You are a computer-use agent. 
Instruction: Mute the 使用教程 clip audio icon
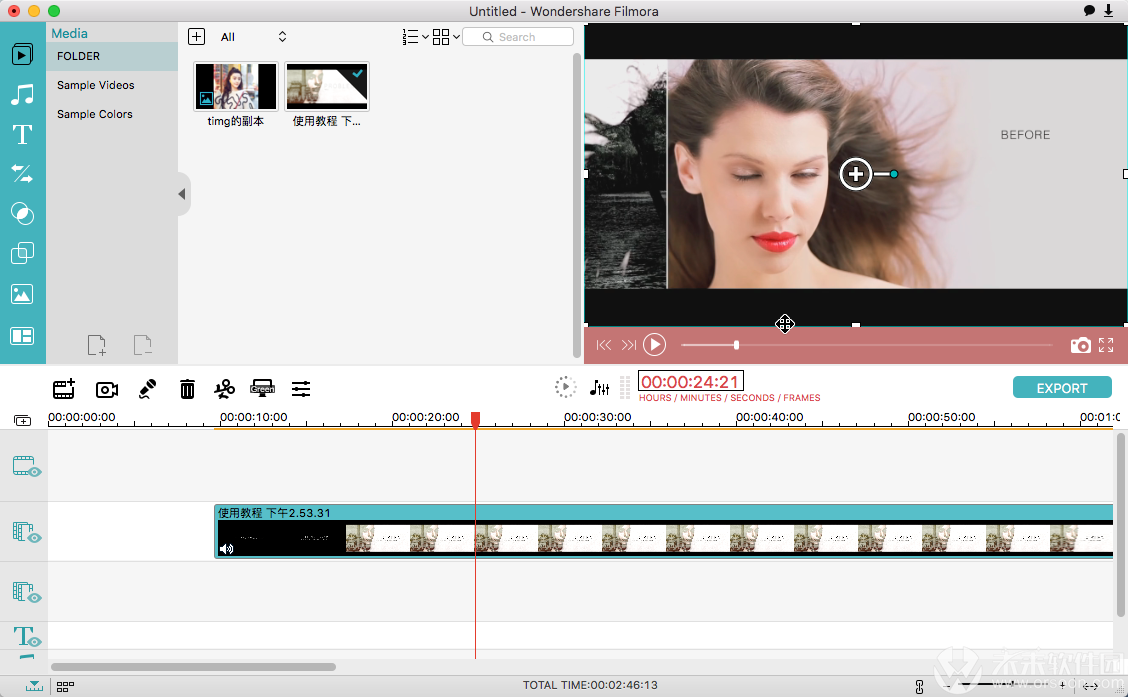pyautogui.click(x=227, y=549)
